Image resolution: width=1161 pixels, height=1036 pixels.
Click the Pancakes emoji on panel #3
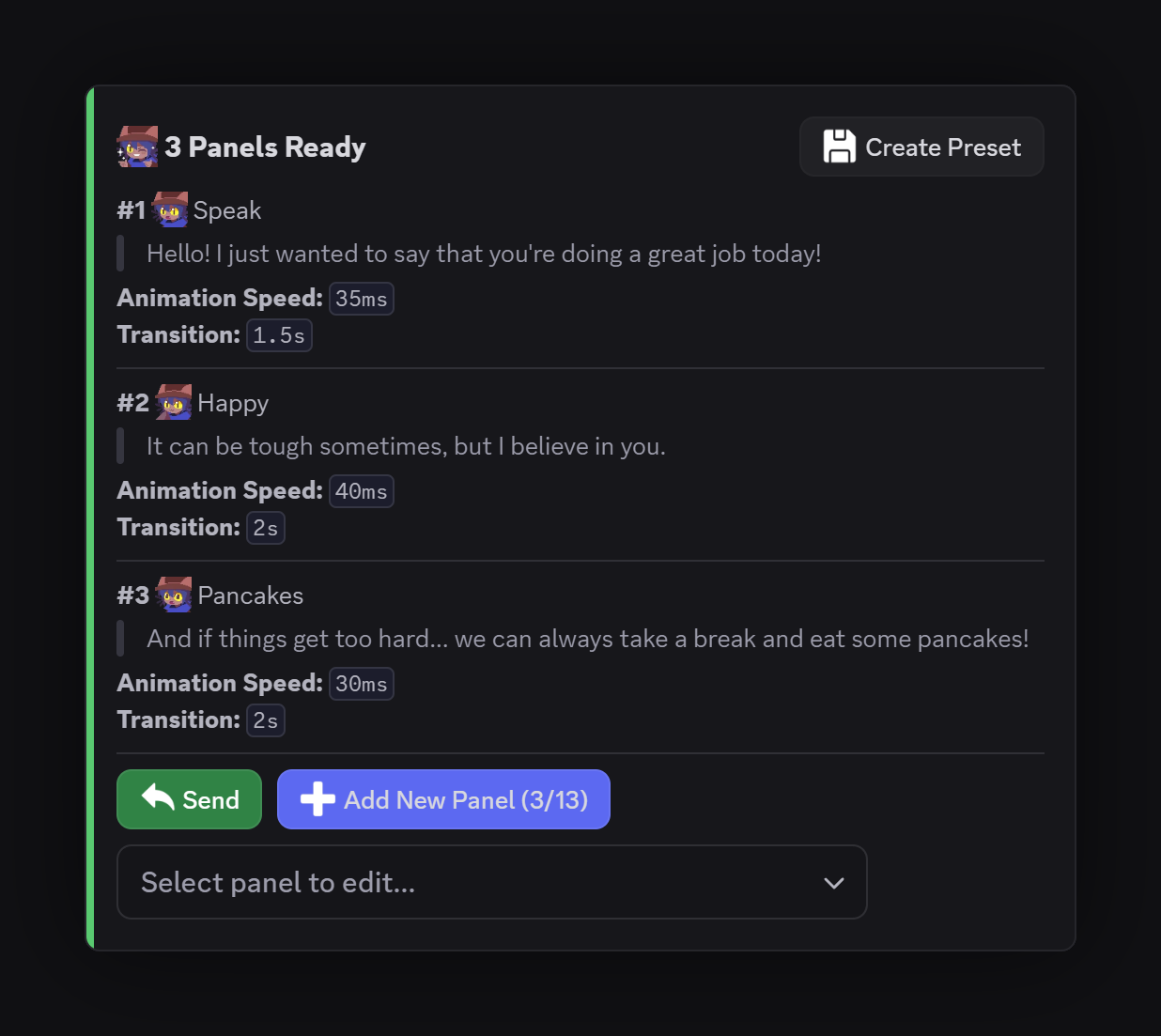174,595
